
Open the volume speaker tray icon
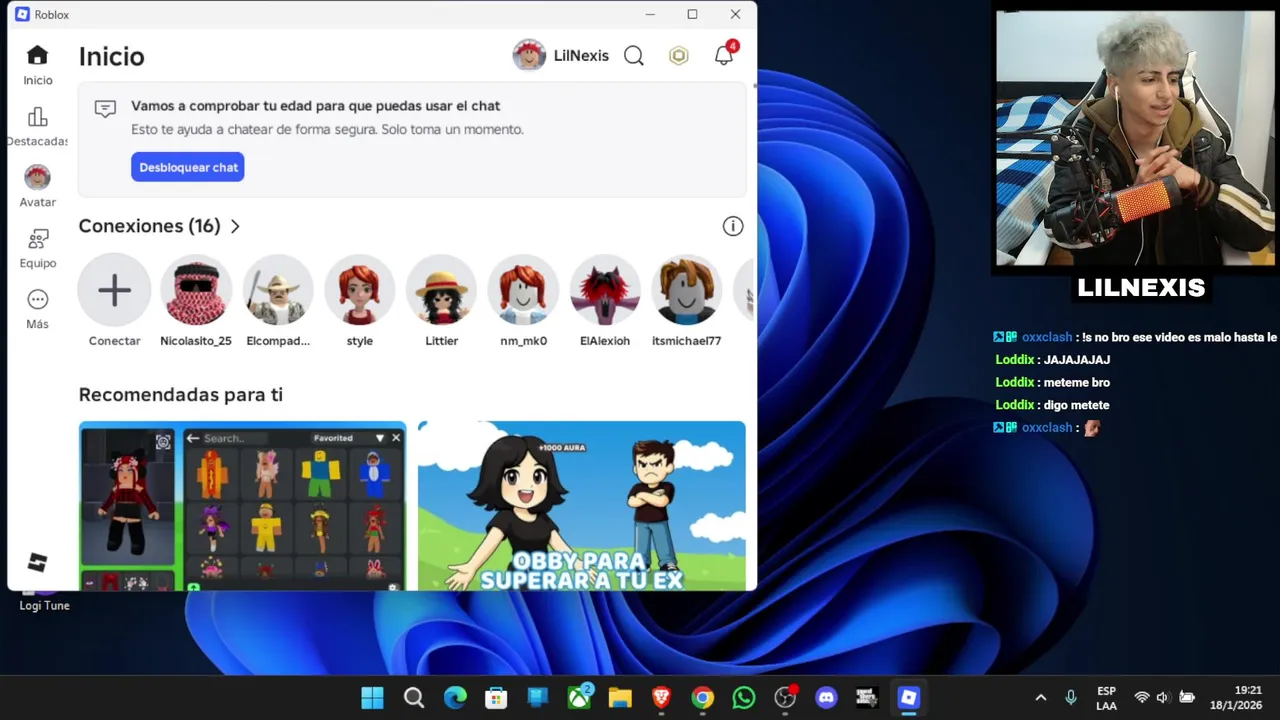point(1163,698)
